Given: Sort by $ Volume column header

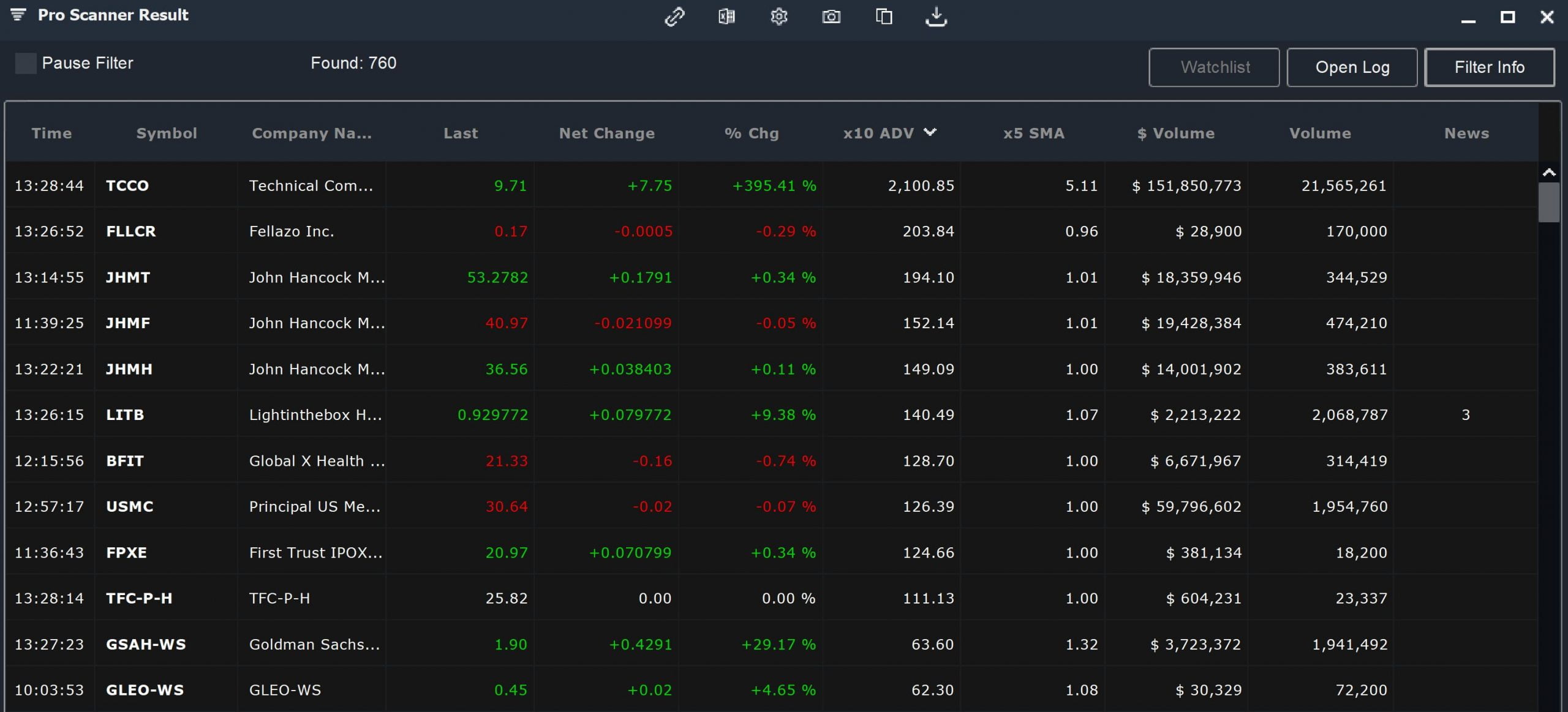Looking at the screenshot, I should [1175, 133].
